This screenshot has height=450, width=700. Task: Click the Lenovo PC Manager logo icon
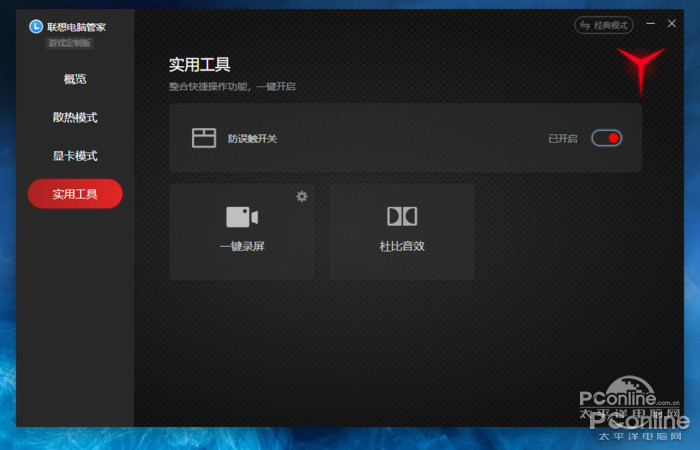[x=36, y=27]
